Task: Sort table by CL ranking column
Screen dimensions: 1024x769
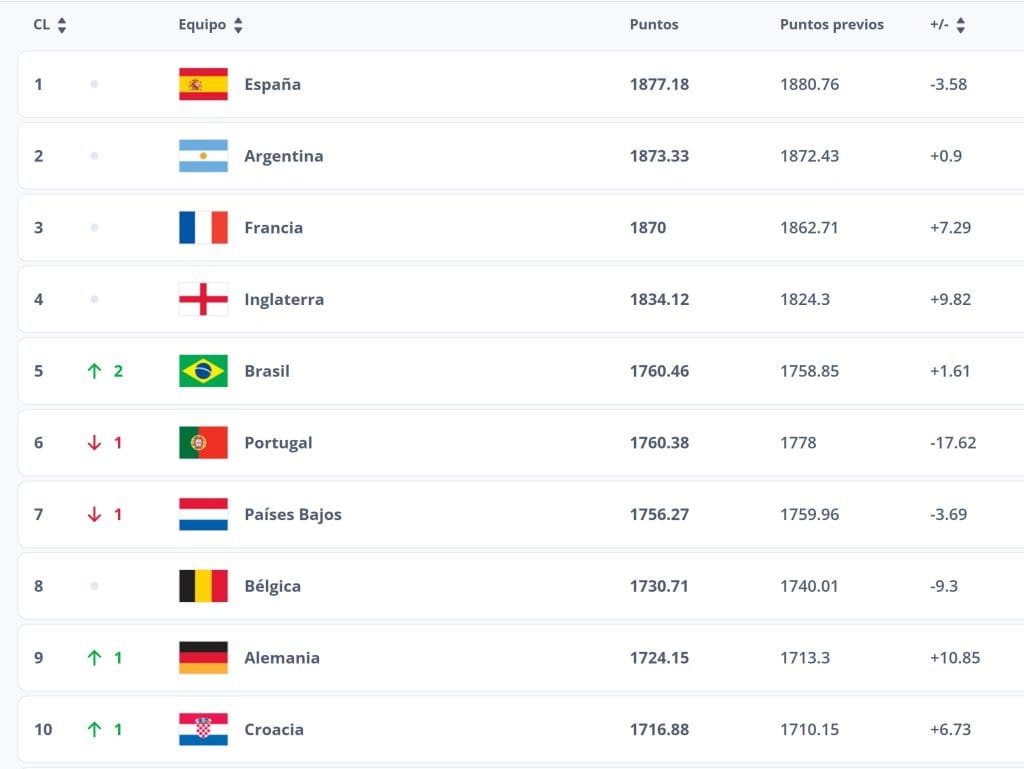Action: (62, 26)
